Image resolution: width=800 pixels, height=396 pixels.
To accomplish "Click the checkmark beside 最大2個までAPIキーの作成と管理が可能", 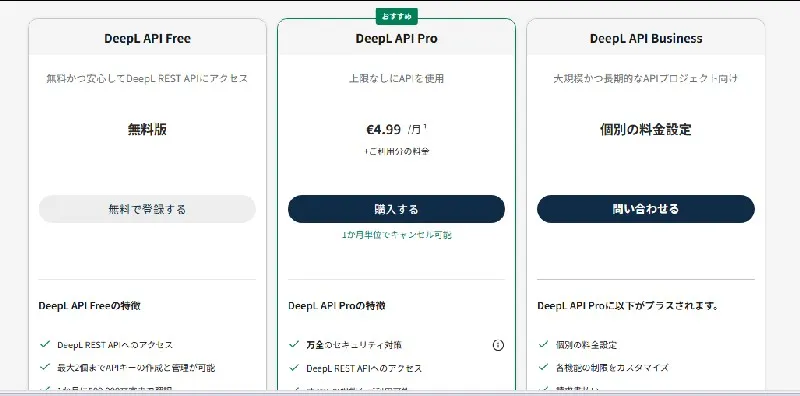I will (45, 367).
